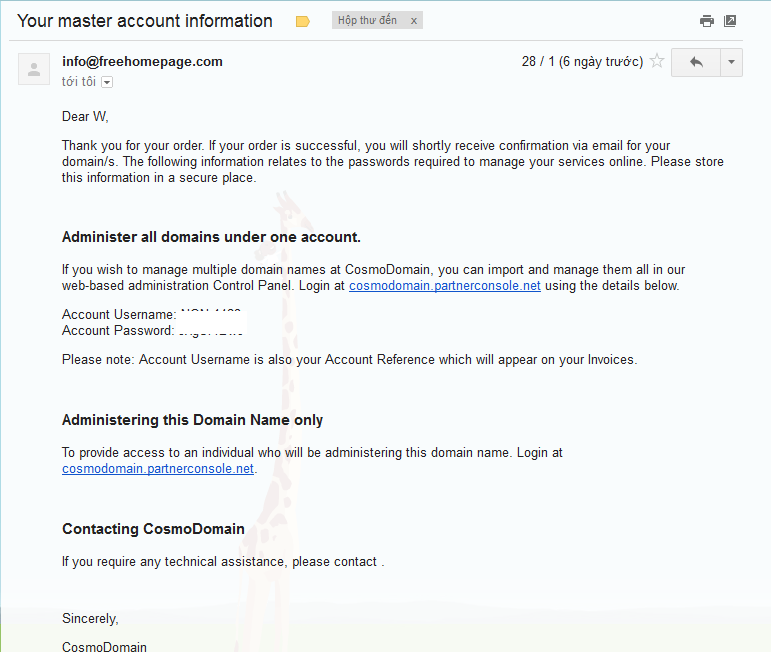Screen dimensions: 771x652
Task: Click the Hộp thư đến label
Action: tap(367, 20)
